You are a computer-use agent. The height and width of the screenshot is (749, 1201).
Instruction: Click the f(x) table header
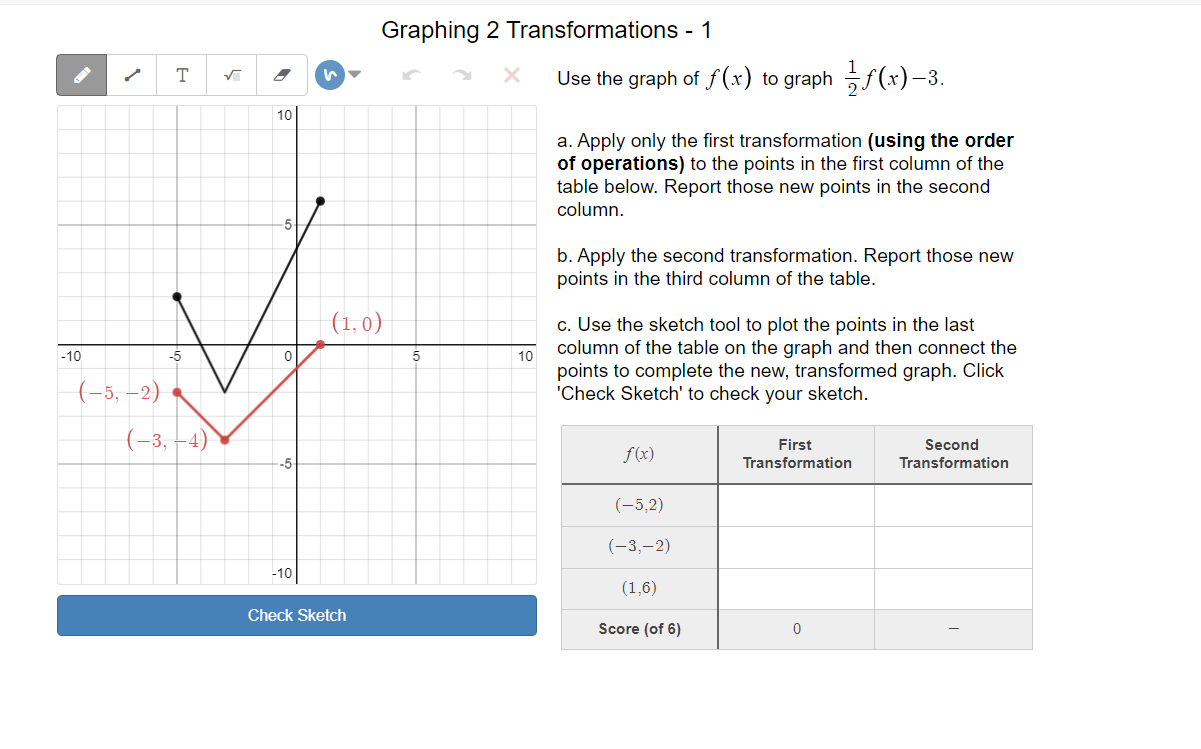pos(639,455)
